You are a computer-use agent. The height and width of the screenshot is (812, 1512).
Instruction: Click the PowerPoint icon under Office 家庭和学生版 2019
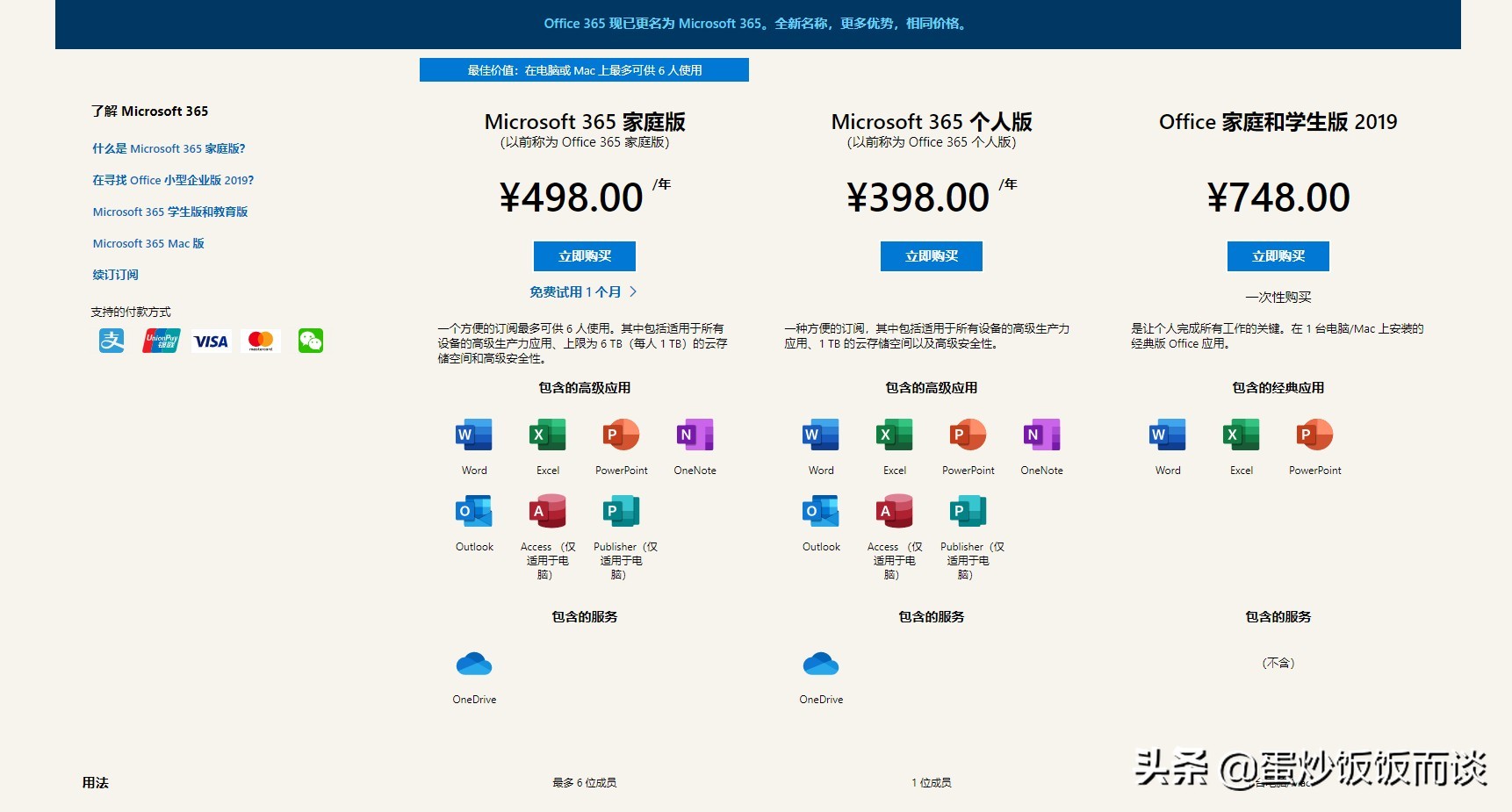(x=1314, y=435)
